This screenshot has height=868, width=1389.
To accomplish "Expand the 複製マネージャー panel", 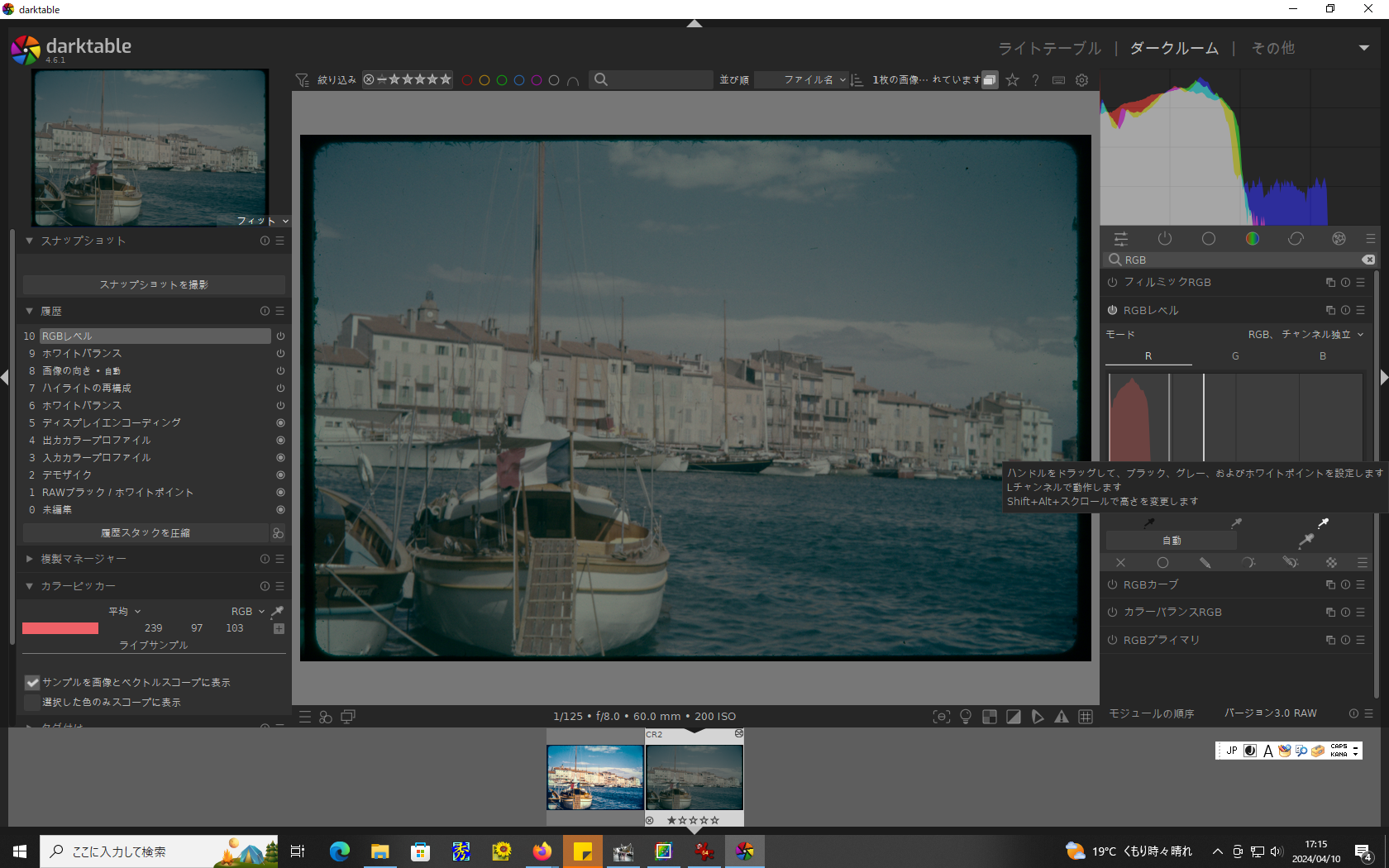I will [x=29, y=560].
